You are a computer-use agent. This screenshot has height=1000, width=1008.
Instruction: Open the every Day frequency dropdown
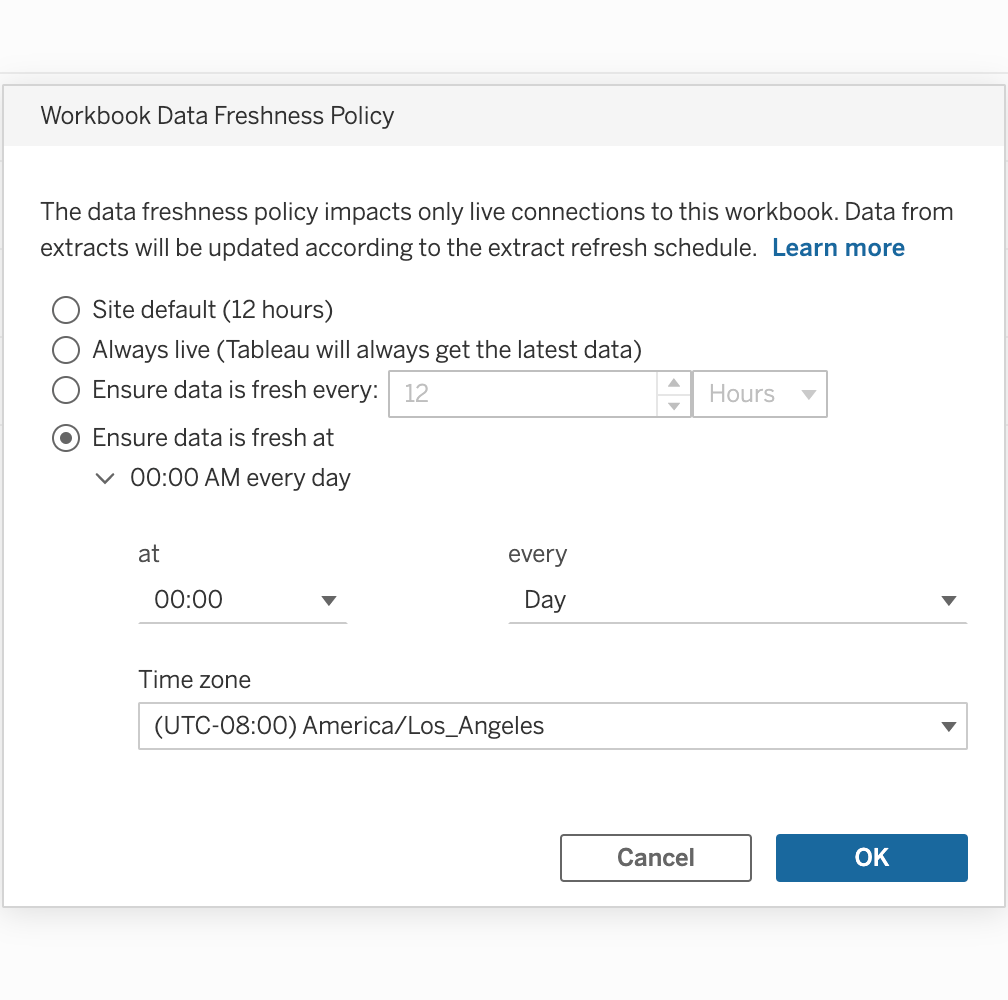pyautogui.click(x=736, y=600)
